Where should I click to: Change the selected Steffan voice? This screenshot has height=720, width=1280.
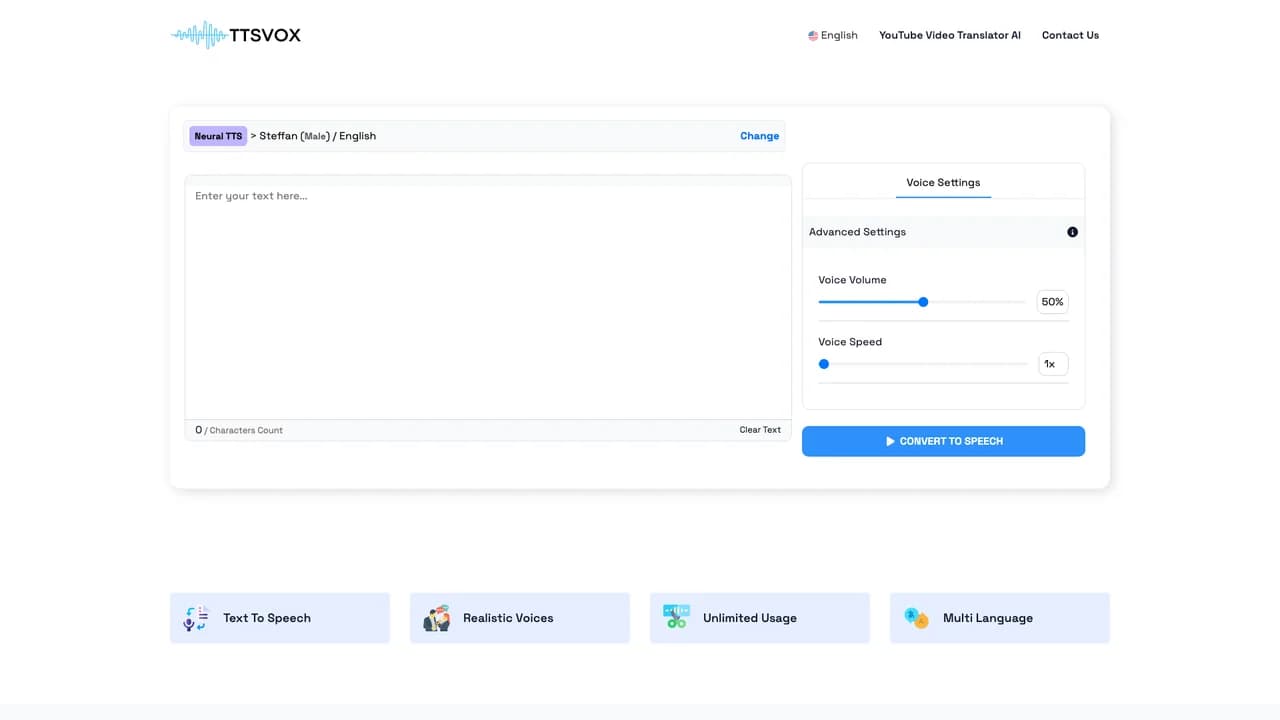[x=759, y=136]
